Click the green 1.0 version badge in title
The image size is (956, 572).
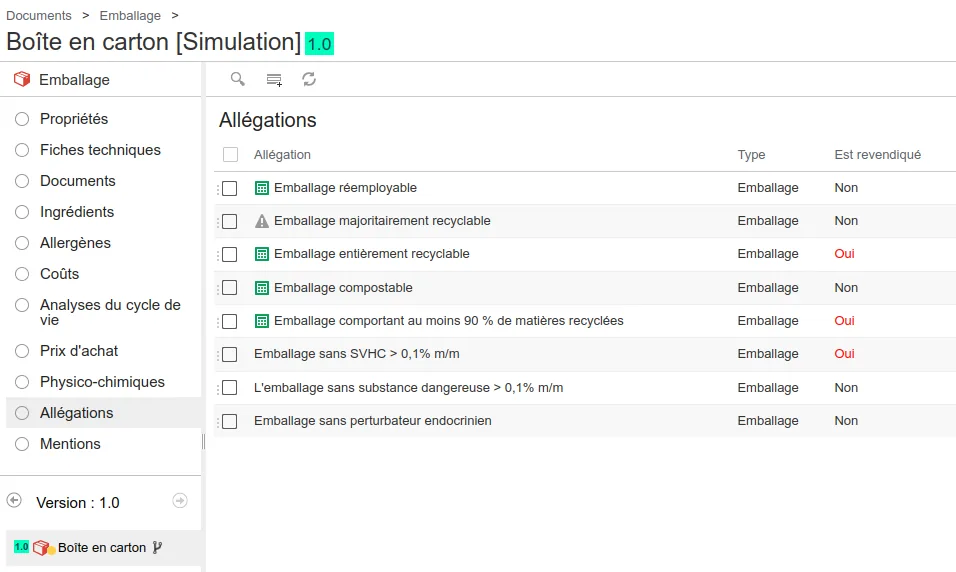319,43
